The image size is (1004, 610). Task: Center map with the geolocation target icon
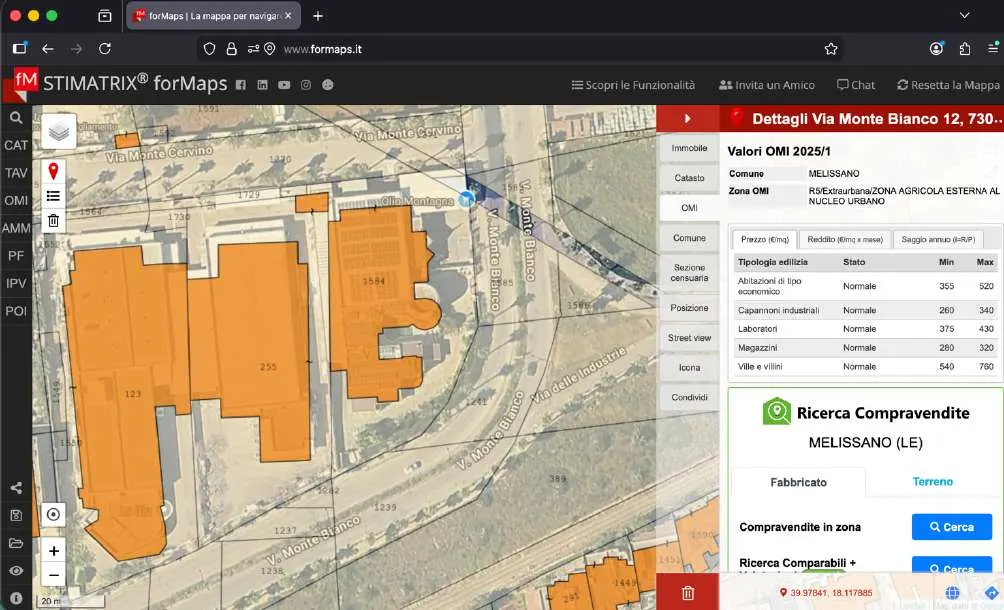54,514
